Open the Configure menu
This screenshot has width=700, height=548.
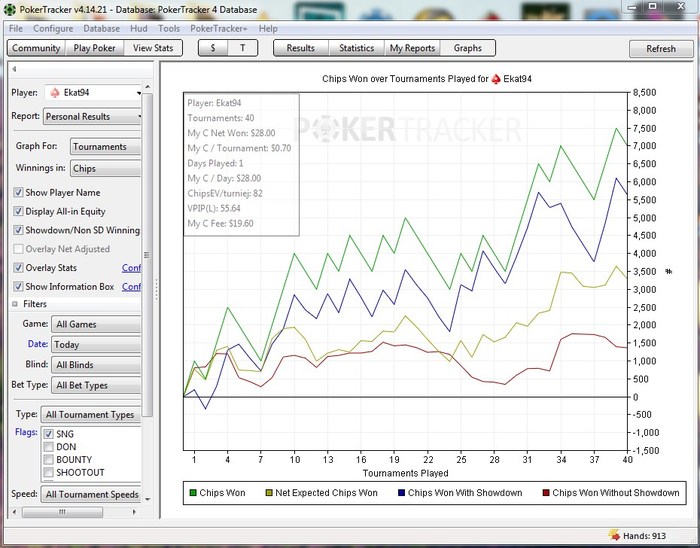(x=53, y=29)
